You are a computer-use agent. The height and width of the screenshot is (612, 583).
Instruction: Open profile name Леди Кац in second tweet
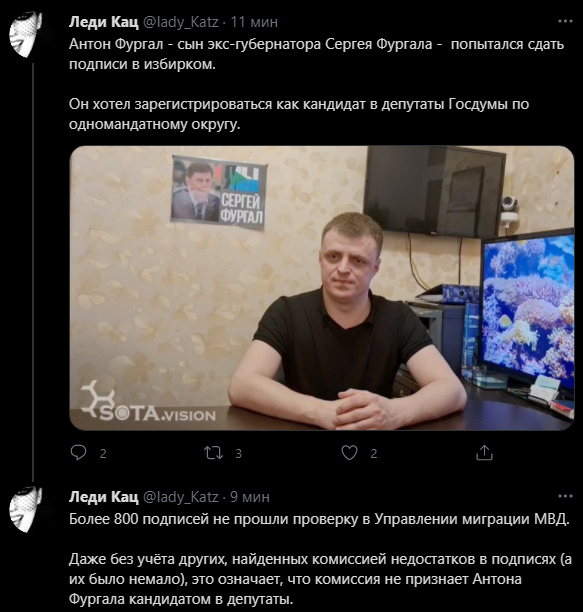coord(104,497)
